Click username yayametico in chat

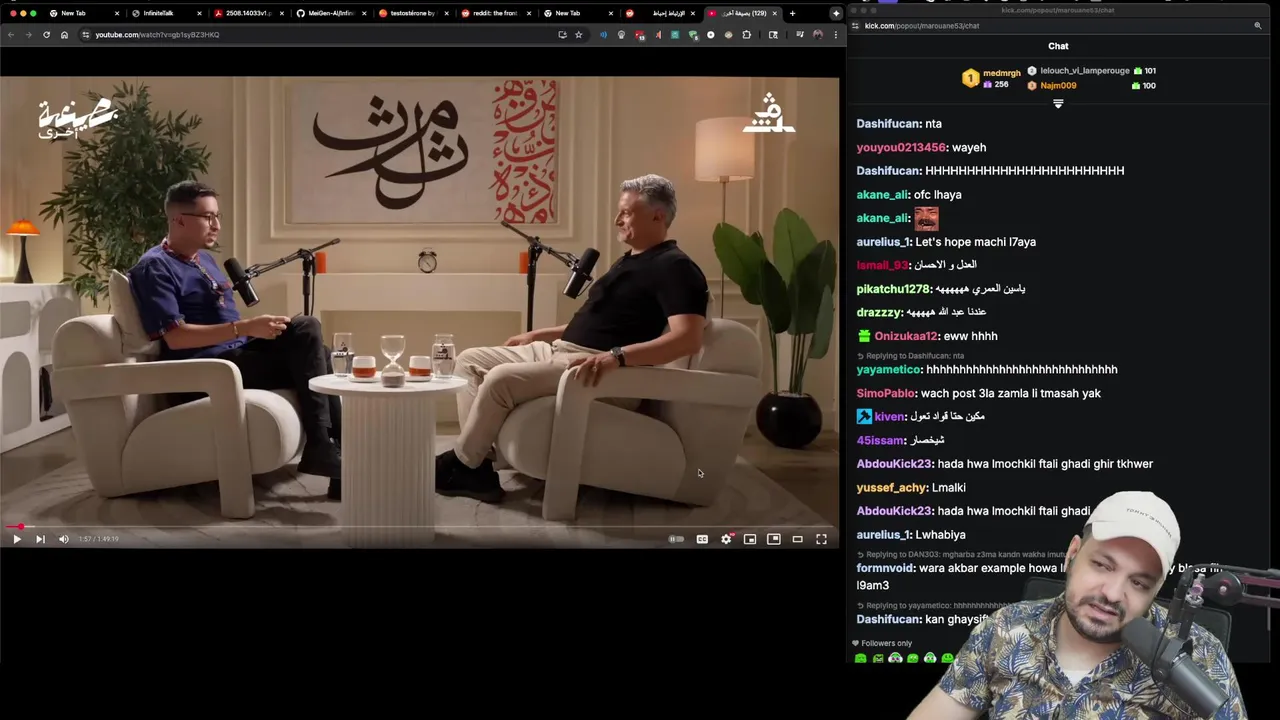889,370
